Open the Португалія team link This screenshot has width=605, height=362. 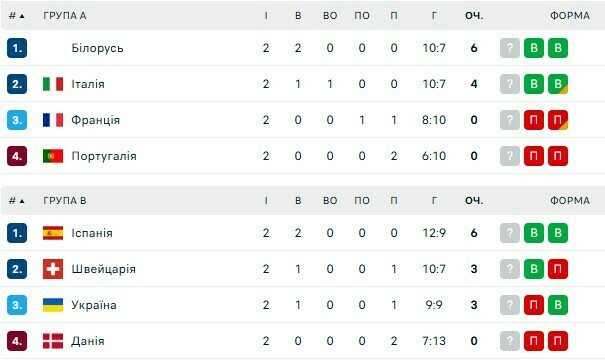(x=104, y=156)
